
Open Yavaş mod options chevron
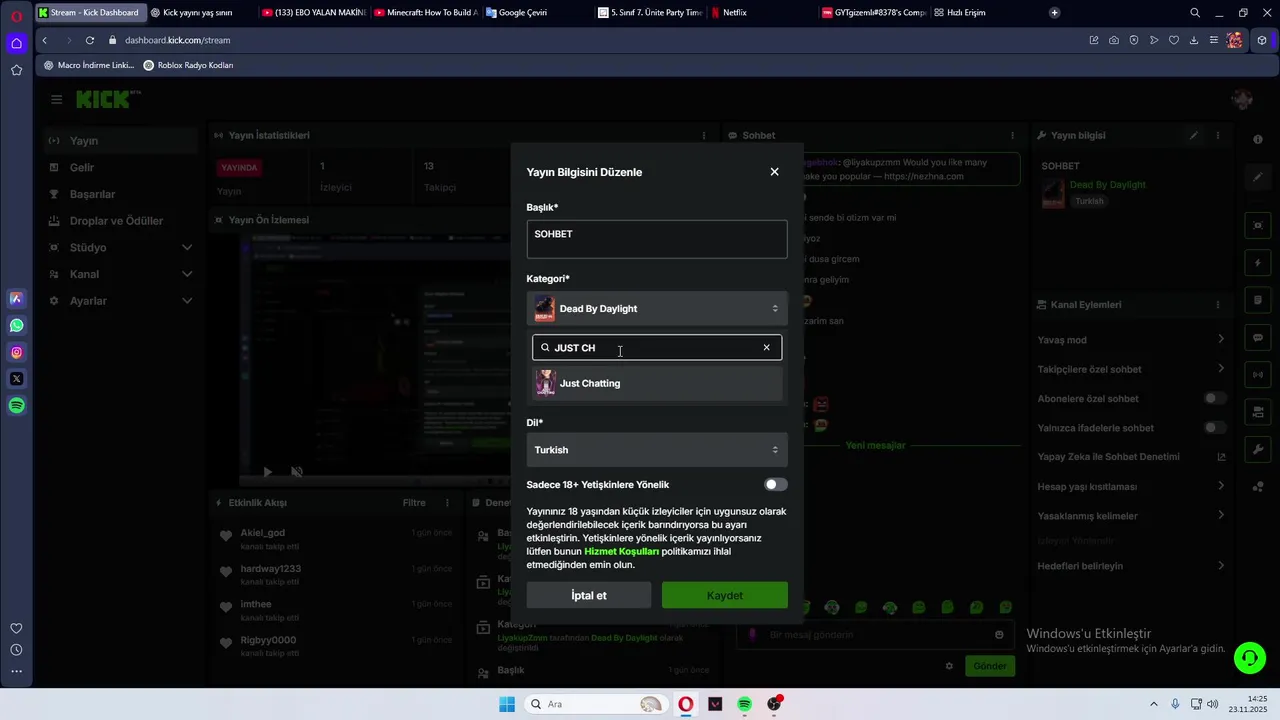pos(1221,340)
